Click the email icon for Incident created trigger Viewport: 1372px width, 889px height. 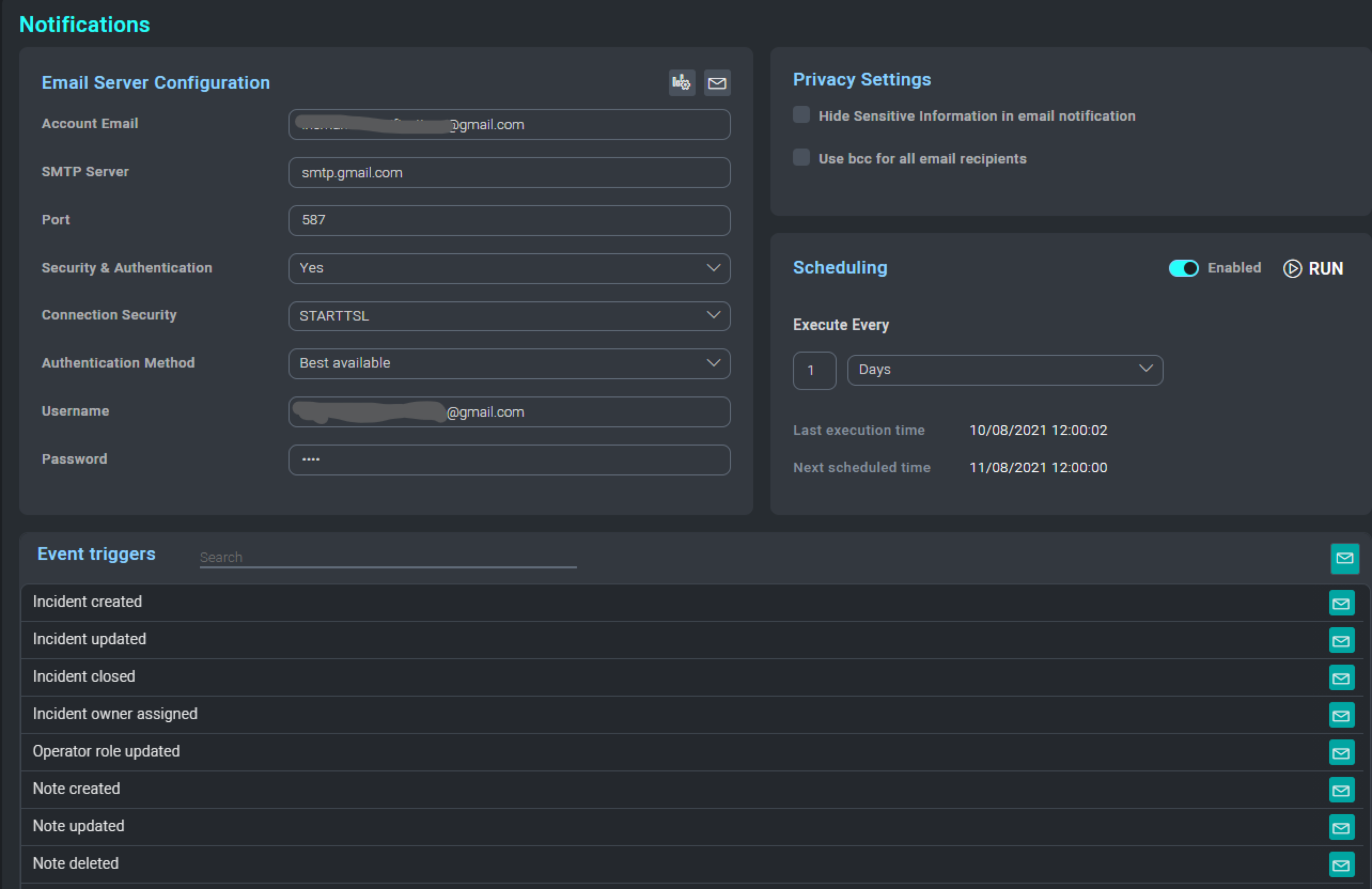(x=1342, y=603)
